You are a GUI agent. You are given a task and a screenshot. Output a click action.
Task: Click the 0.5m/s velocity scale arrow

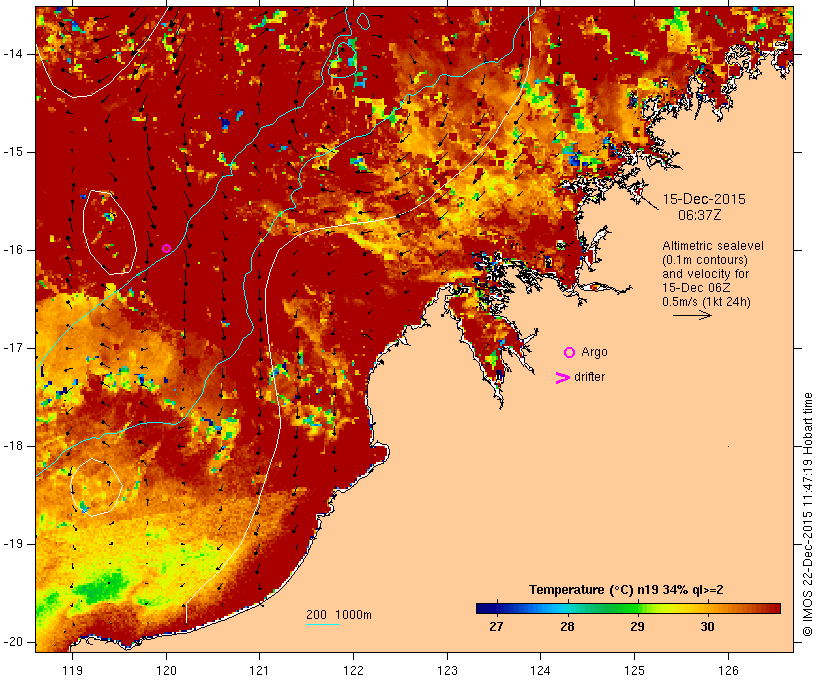[692, 315]
